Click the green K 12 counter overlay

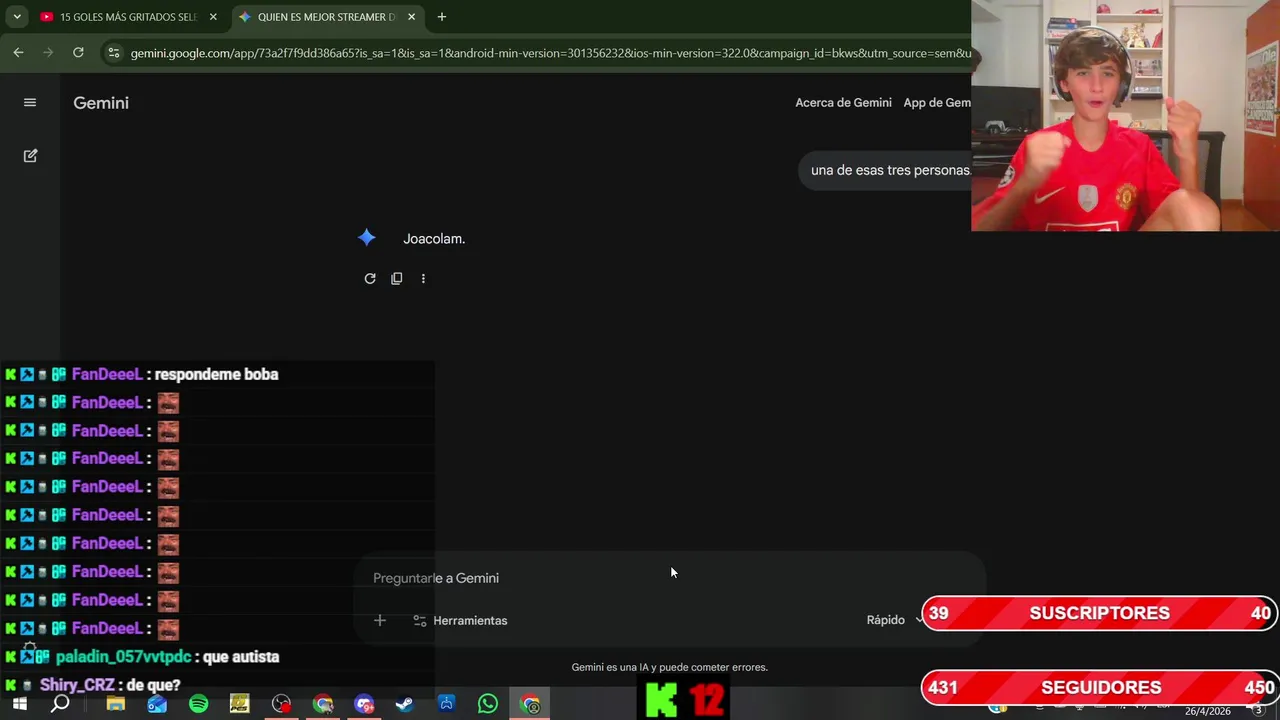pos(685,700)
